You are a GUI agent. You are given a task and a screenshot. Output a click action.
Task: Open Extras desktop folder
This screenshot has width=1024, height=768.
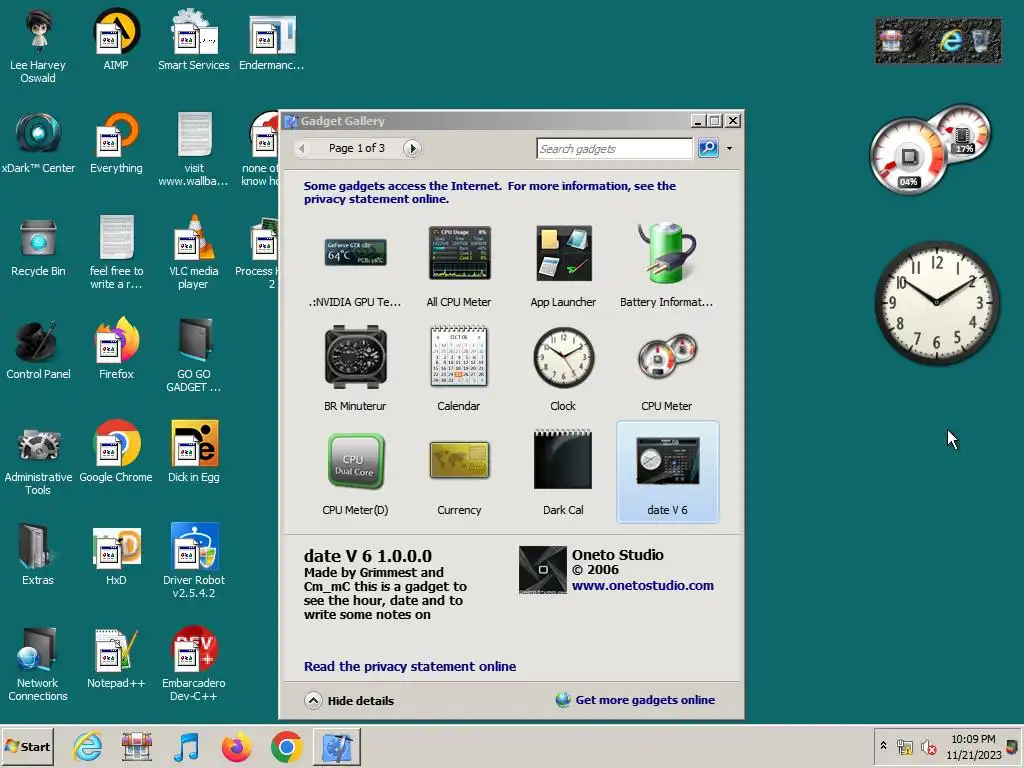[x=38, y=554]
